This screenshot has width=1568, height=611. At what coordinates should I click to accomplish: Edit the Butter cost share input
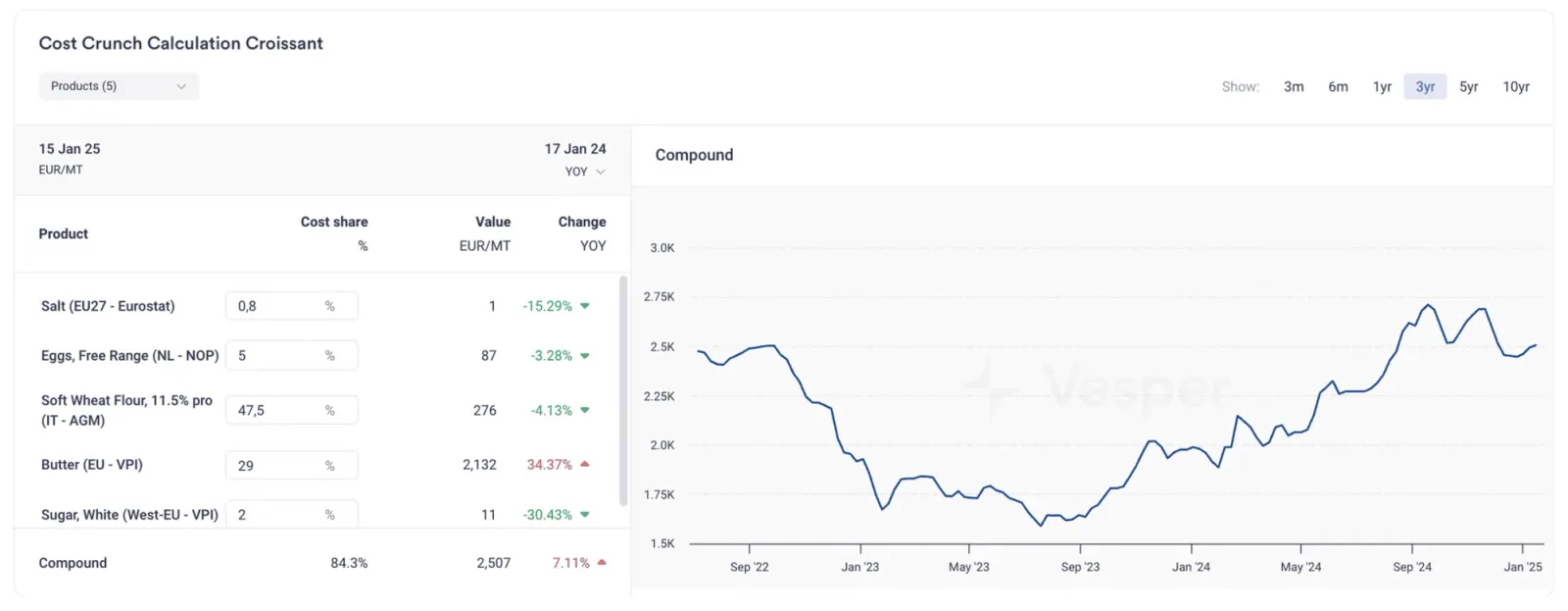click(x=291, y=465)
